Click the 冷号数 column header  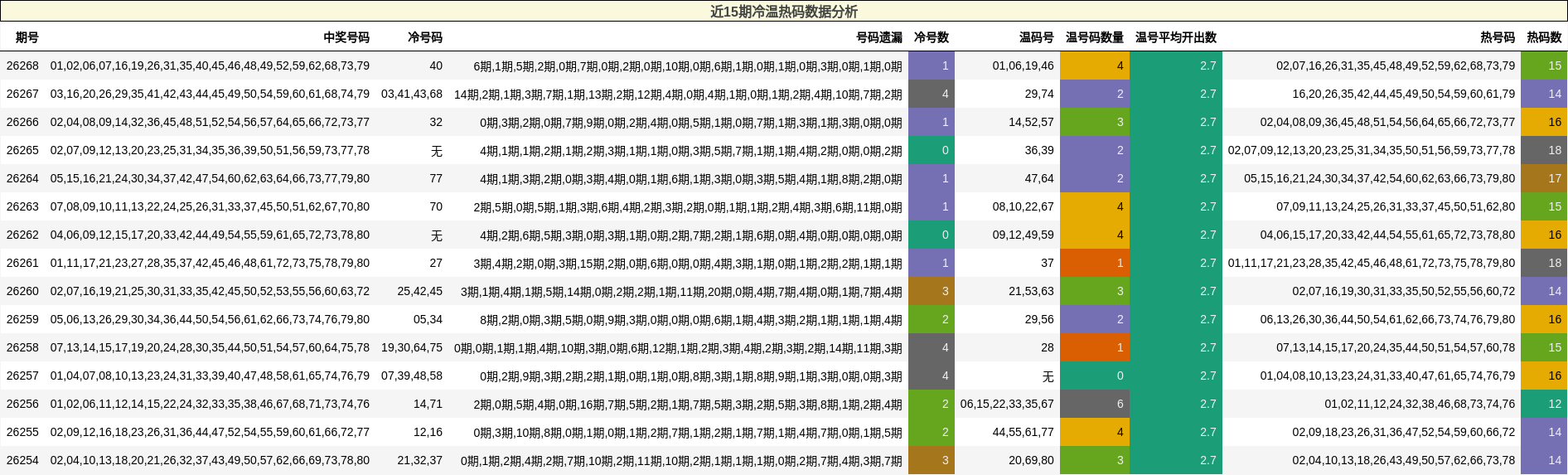pyautogui.click(x=932, y=37)
